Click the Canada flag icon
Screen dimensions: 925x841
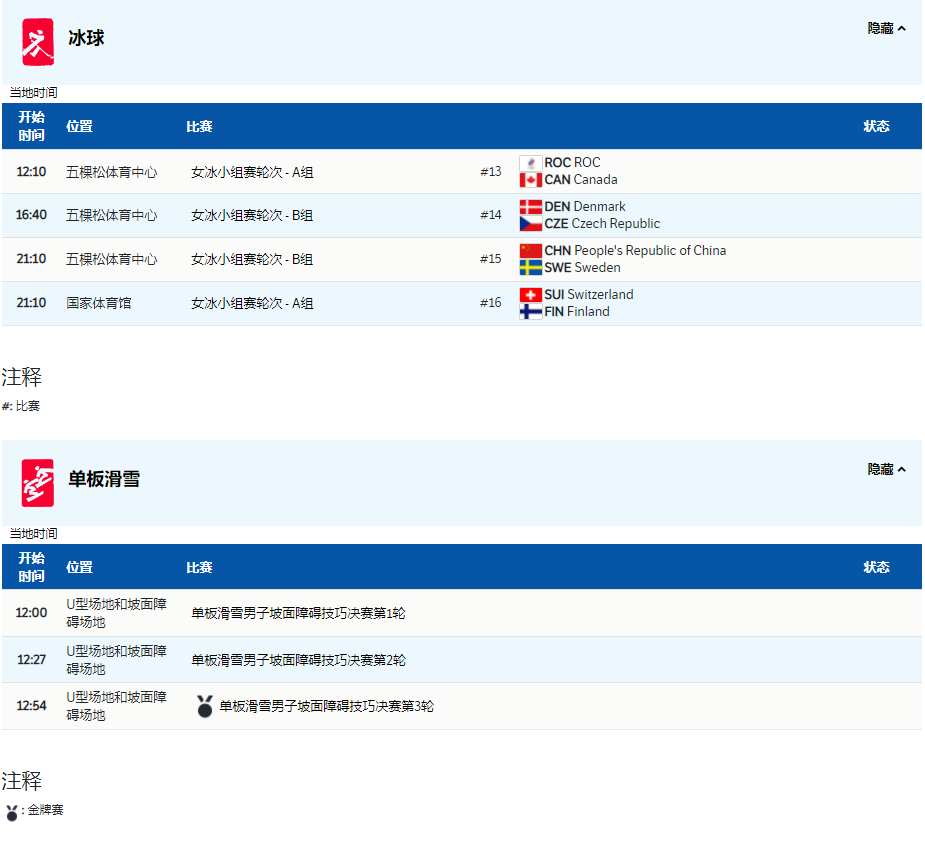pyautogui.click(x=530, y=180)
